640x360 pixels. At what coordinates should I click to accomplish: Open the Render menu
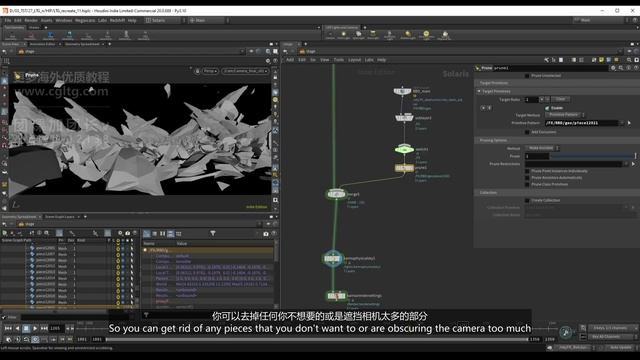(31, 20)
